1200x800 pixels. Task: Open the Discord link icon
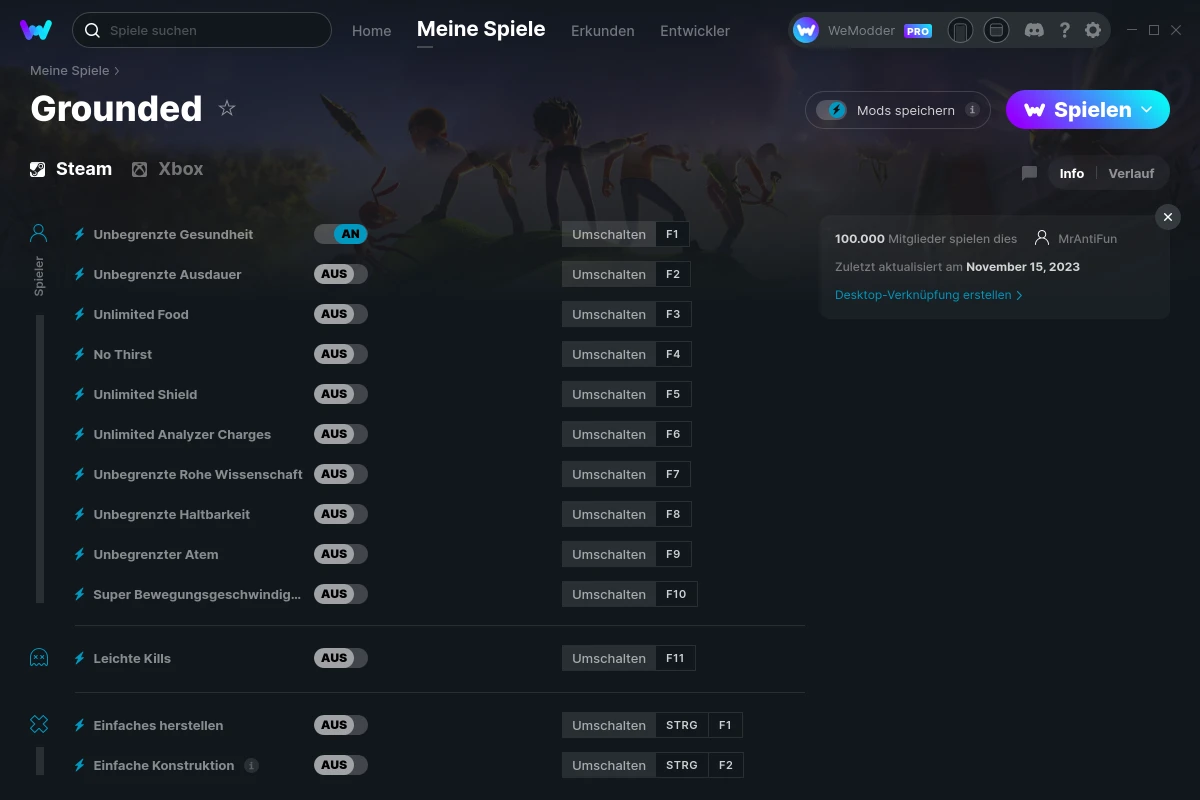1035,30
